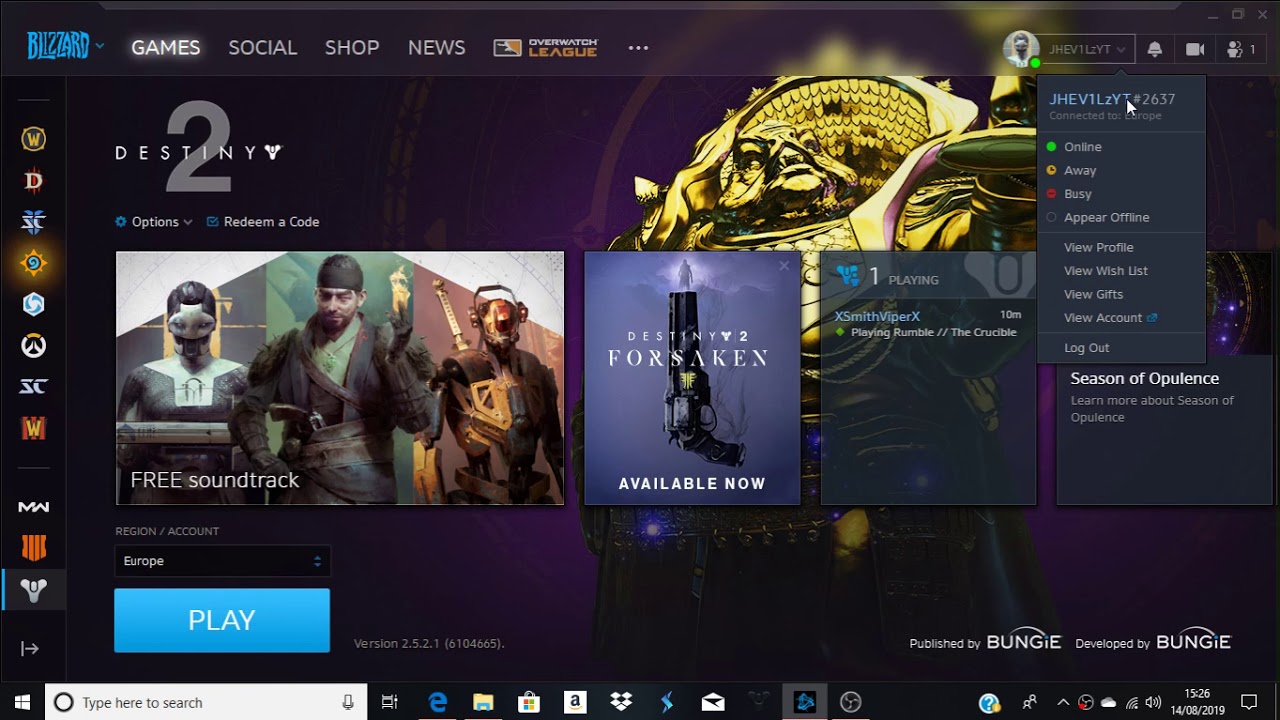Screen dimensions: 1280x720
Task: Click the blue PLAY button
Action: click(222, 620)
